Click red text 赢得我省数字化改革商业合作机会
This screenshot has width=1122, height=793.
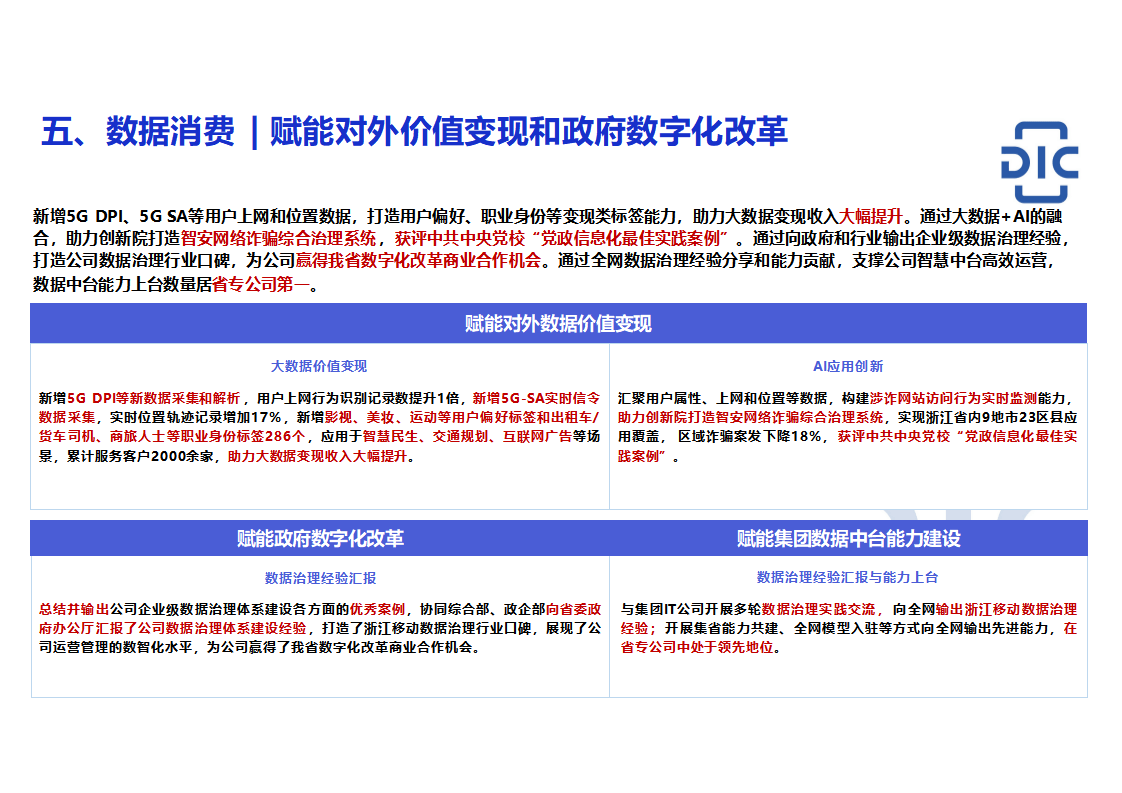418,261
